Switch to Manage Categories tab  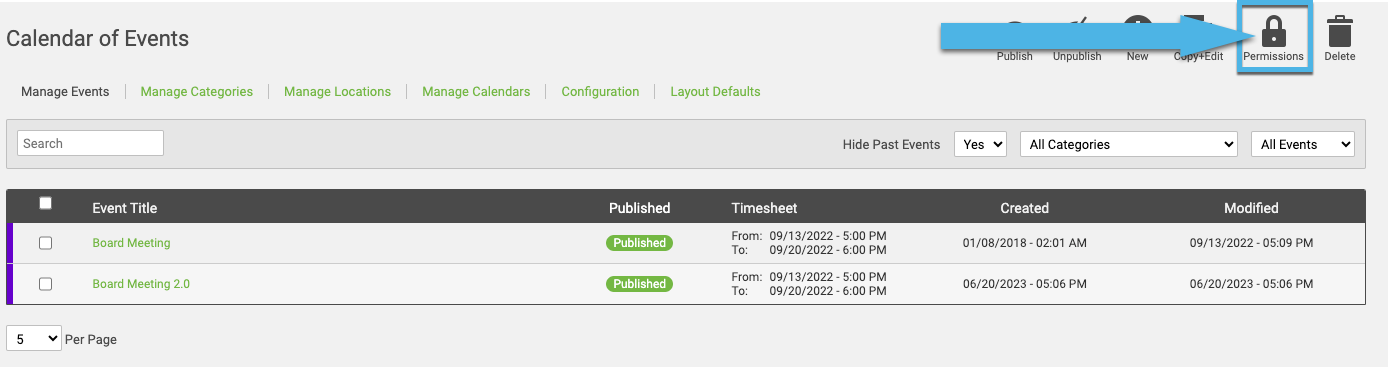pos(197,91)
